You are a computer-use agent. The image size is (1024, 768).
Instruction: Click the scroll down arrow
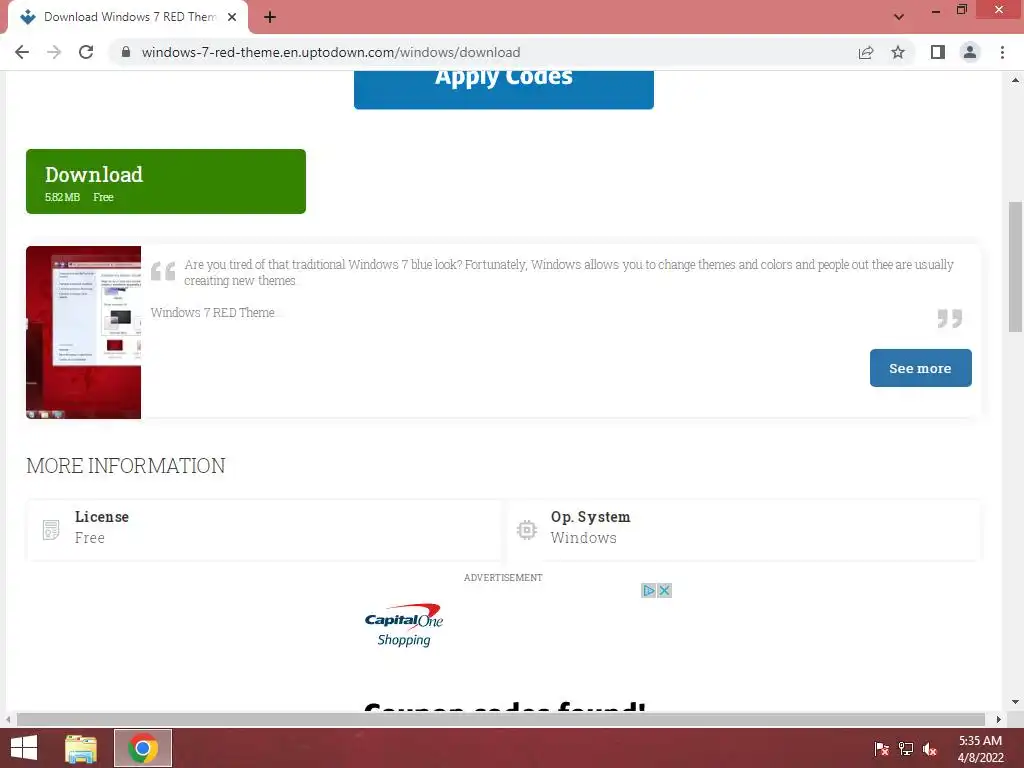(1015, 702)
